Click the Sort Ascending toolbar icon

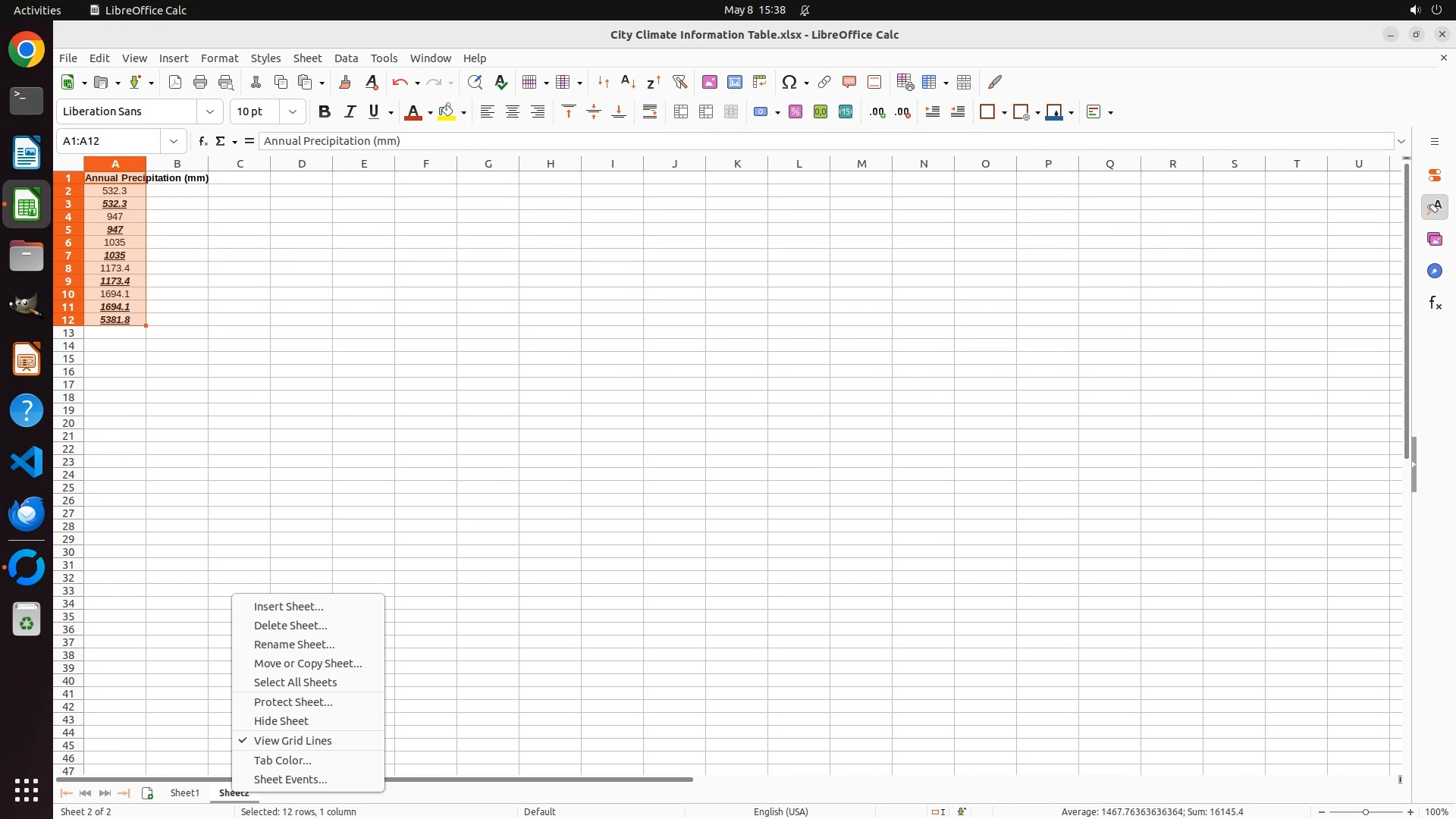(628, 82)
